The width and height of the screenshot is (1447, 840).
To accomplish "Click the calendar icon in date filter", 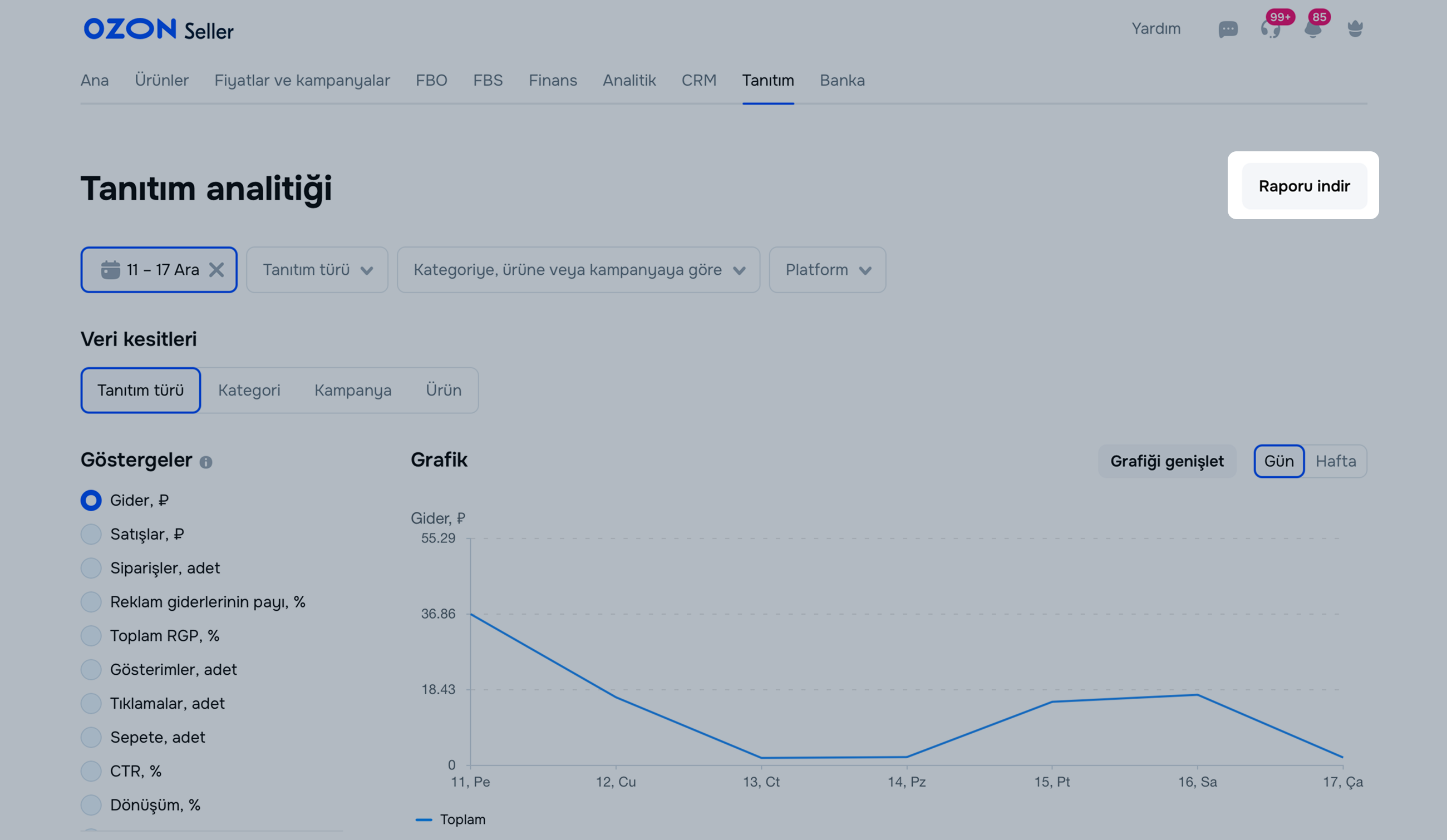I will pyautogui.click(x=110, y=270).
